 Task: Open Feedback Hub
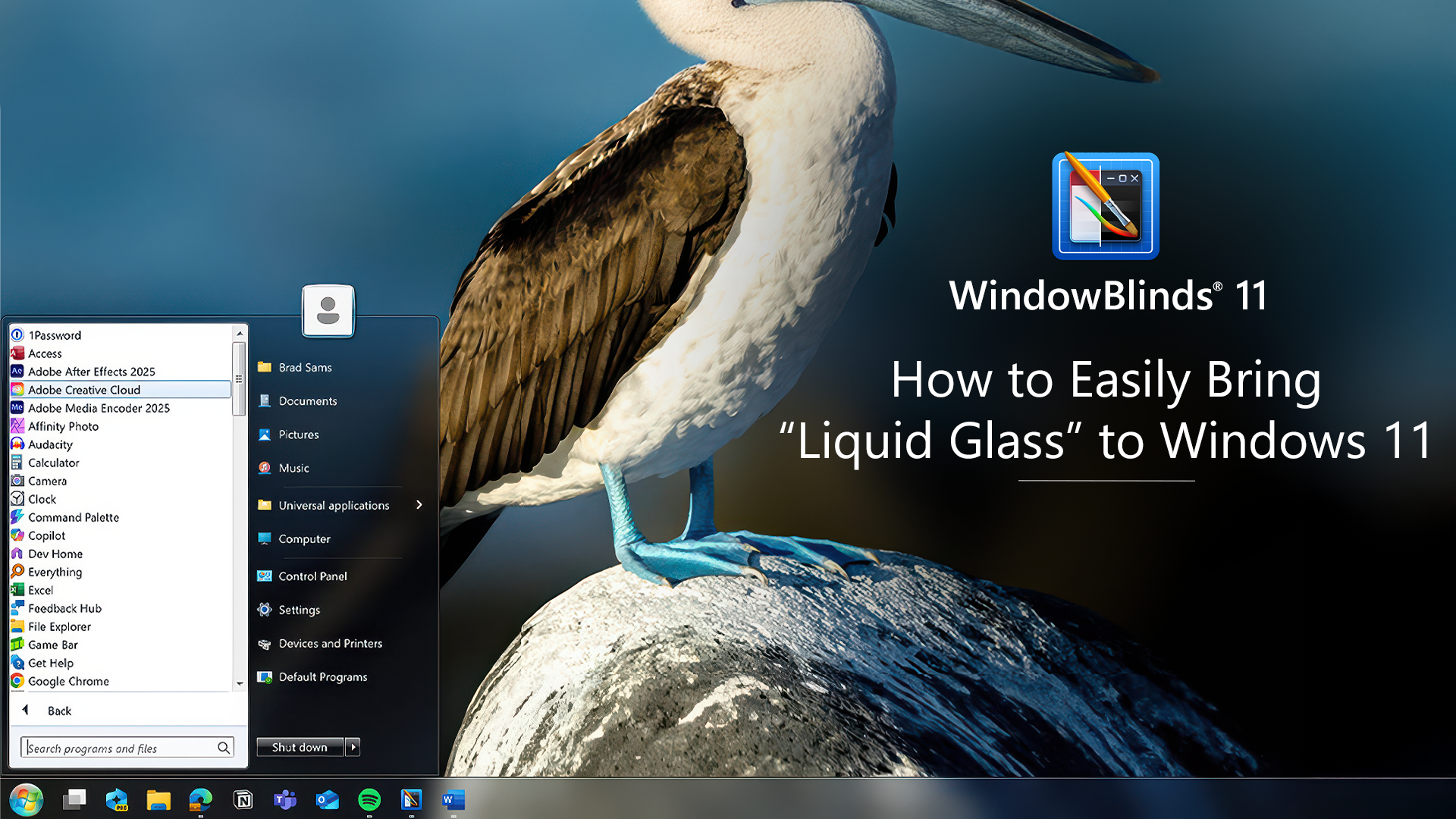[121, 608]
